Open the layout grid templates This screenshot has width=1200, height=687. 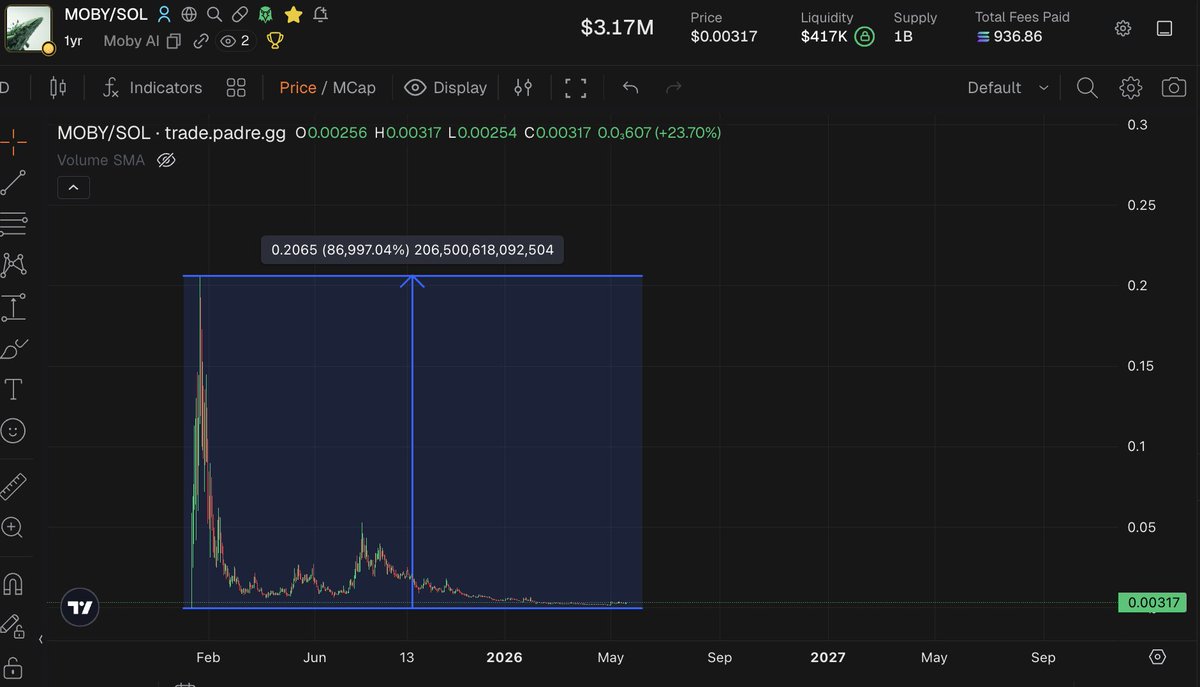click(236, 88)
